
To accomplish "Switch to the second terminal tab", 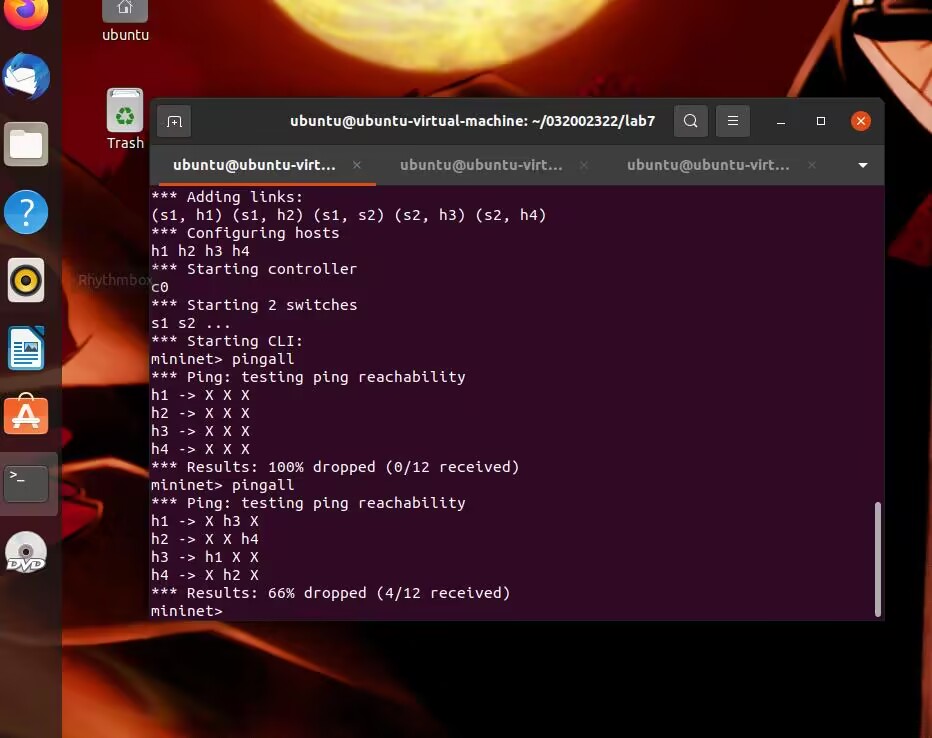I will (481, 165).
